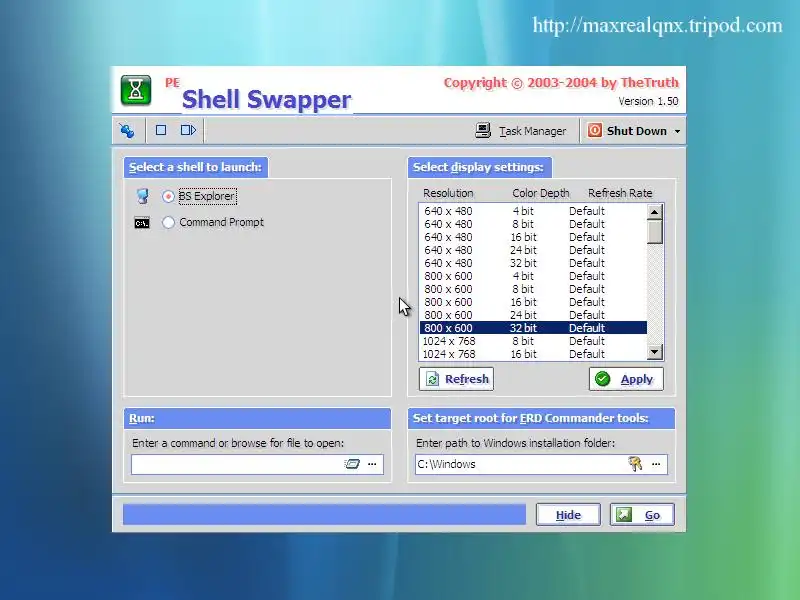Click the ERD Commander tools section header
The height and width of the screenshot is (600, 800).
[541, 418]
